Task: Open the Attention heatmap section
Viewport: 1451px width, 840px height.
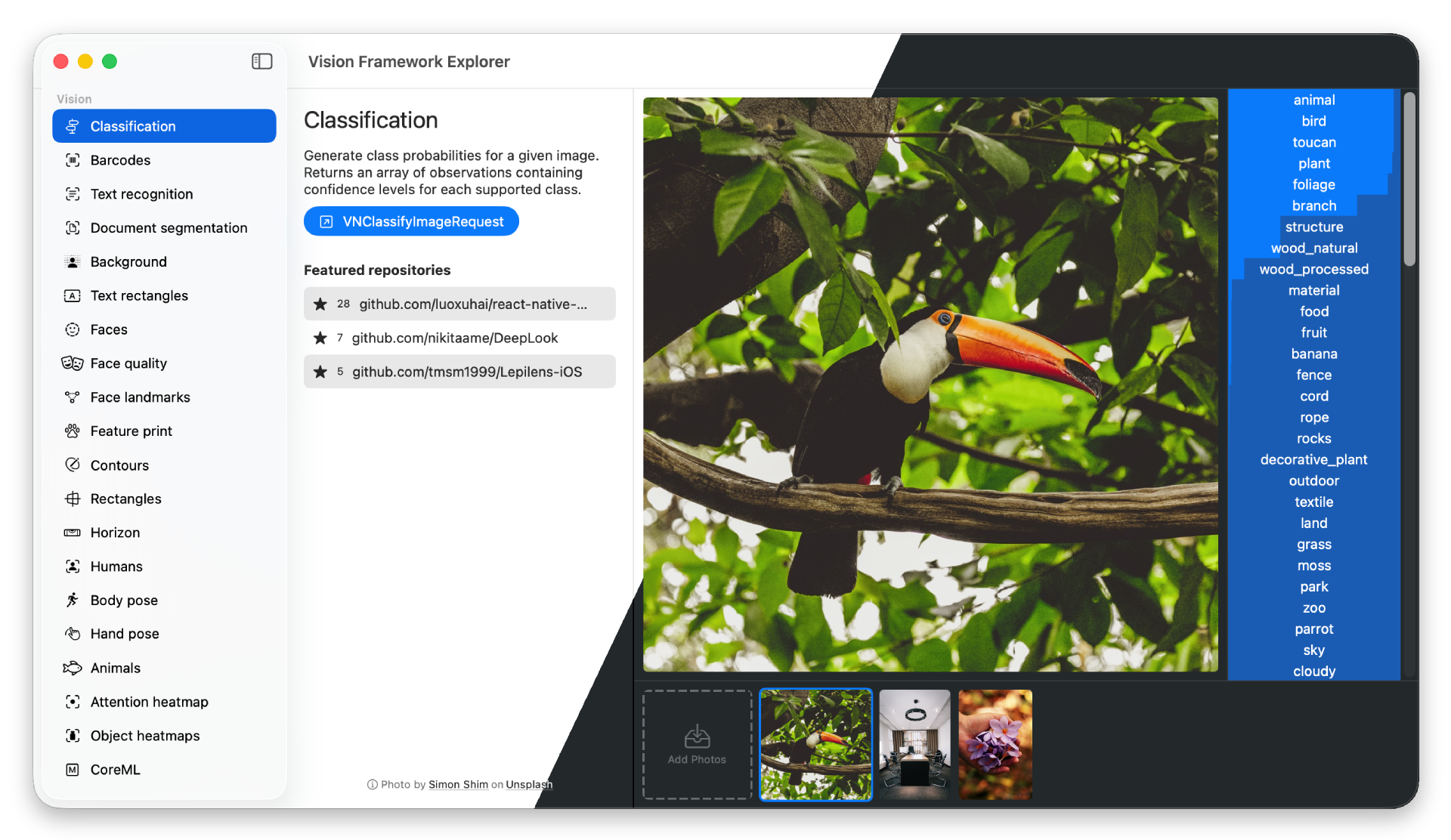Action: tap(149, 702)
